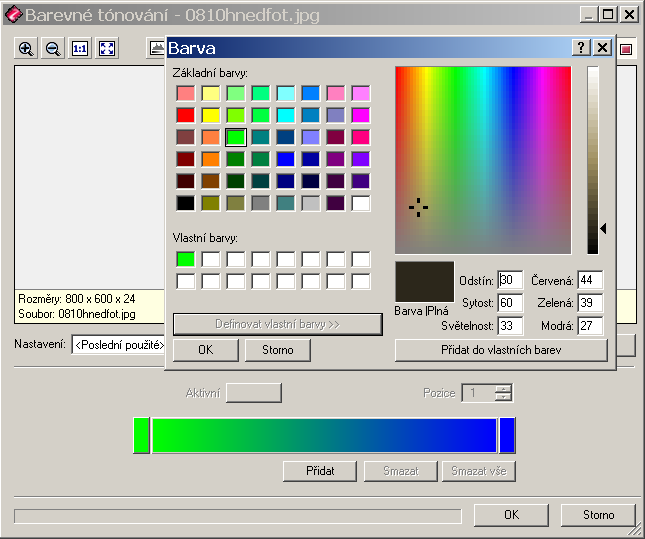The width and height of the screenshot is (645, 539).
Task: Click the zoom in magnifier icon
Action: tap(26, 48)
